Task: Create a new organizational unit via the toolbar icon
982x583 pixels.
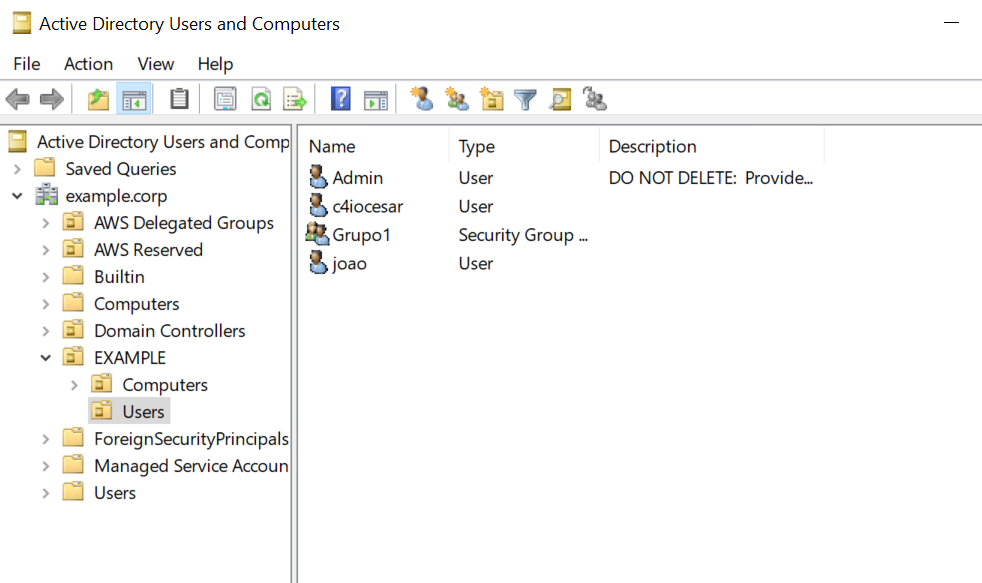Action: click(492, 99)
